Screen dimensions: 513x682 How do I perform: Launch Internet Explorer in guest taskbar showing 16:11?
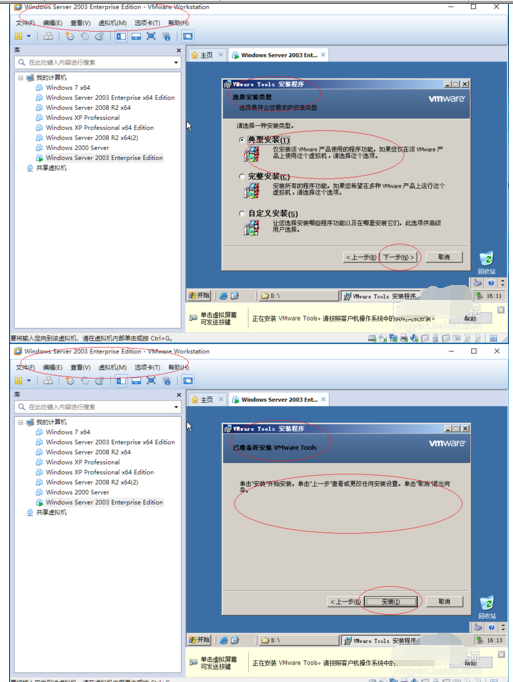[x=223, y=296]
